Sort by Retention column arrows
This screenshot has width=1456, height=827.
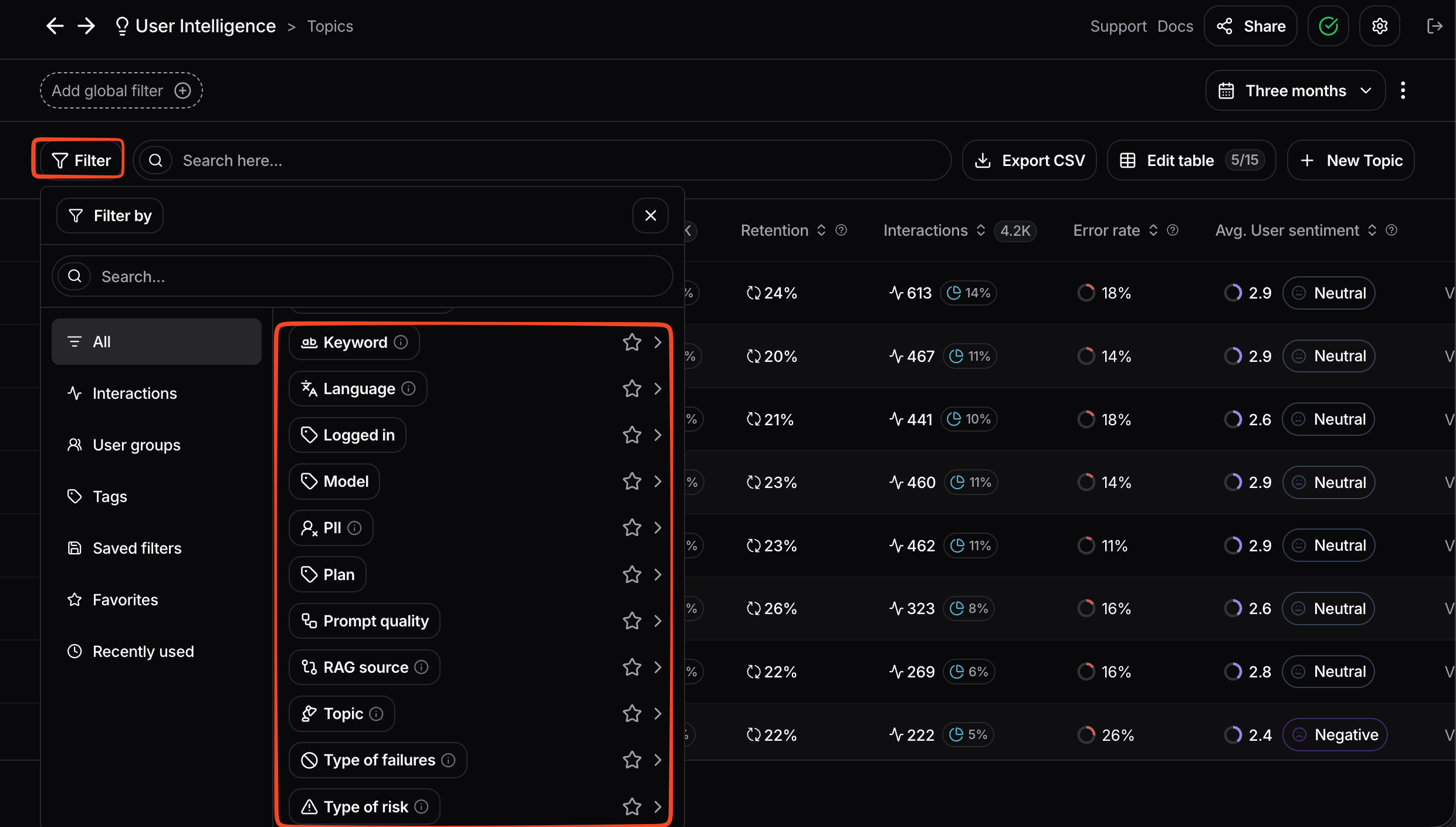(821, 230)
